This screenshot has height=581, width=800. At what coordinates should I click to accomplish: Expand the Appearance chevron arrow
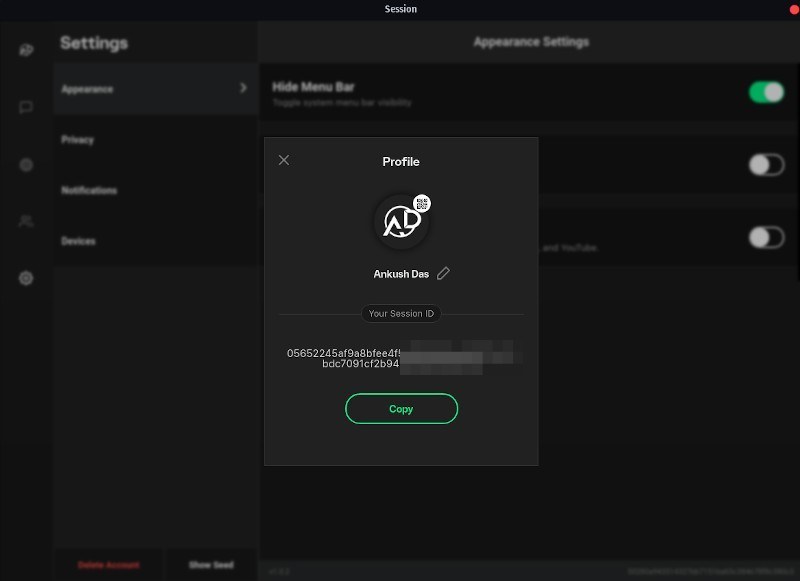coord(243,88)
